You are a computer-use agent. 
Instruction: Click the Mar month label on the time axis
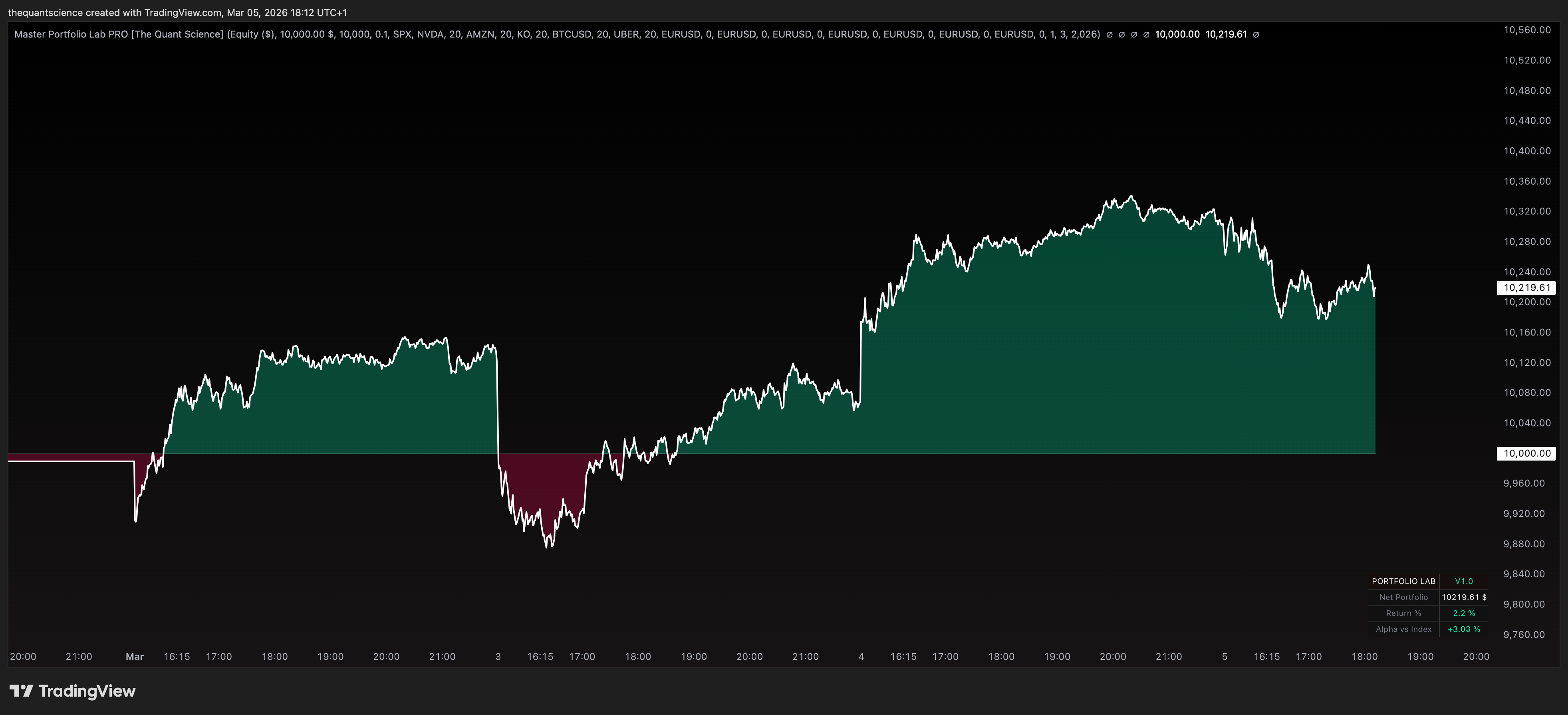click(x=135, y=657)
